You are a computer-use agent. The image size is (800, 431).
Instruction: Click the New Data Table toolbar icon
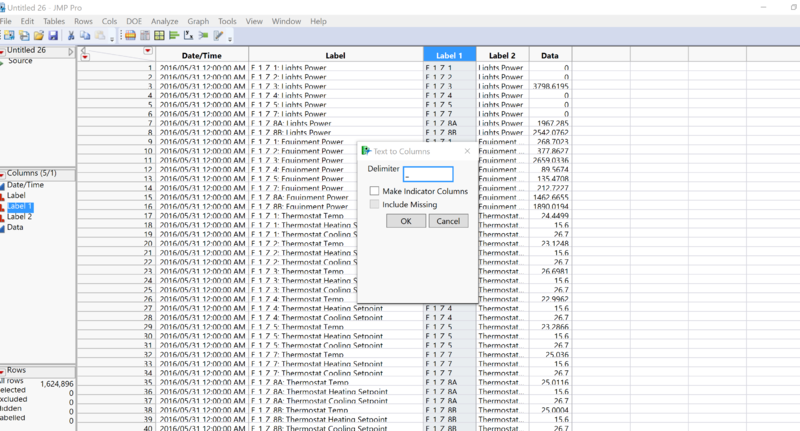click(x=9, y=35)
